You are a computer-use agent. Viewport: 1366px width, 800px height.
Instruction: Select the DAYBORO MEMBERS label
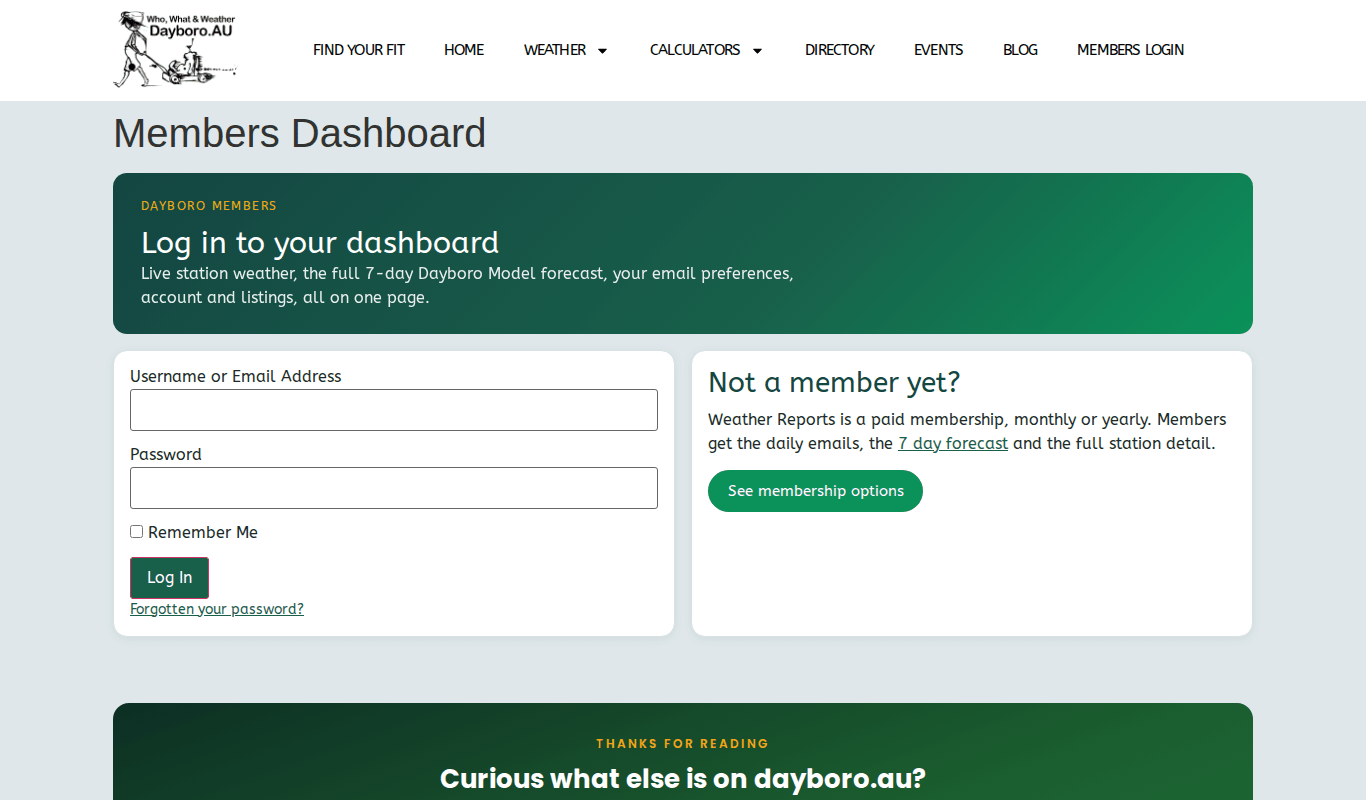[209, 206]
